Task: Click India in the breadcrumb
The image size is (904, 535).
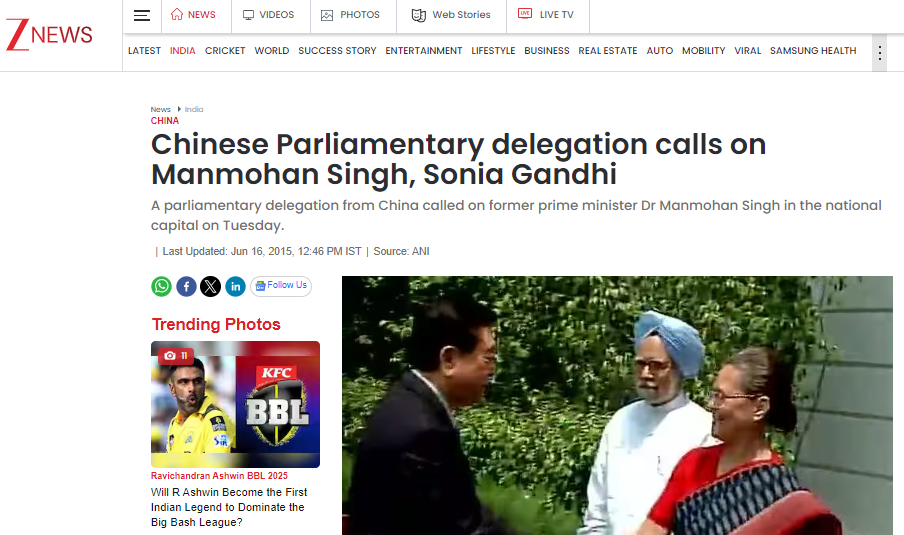Action: 194,109
